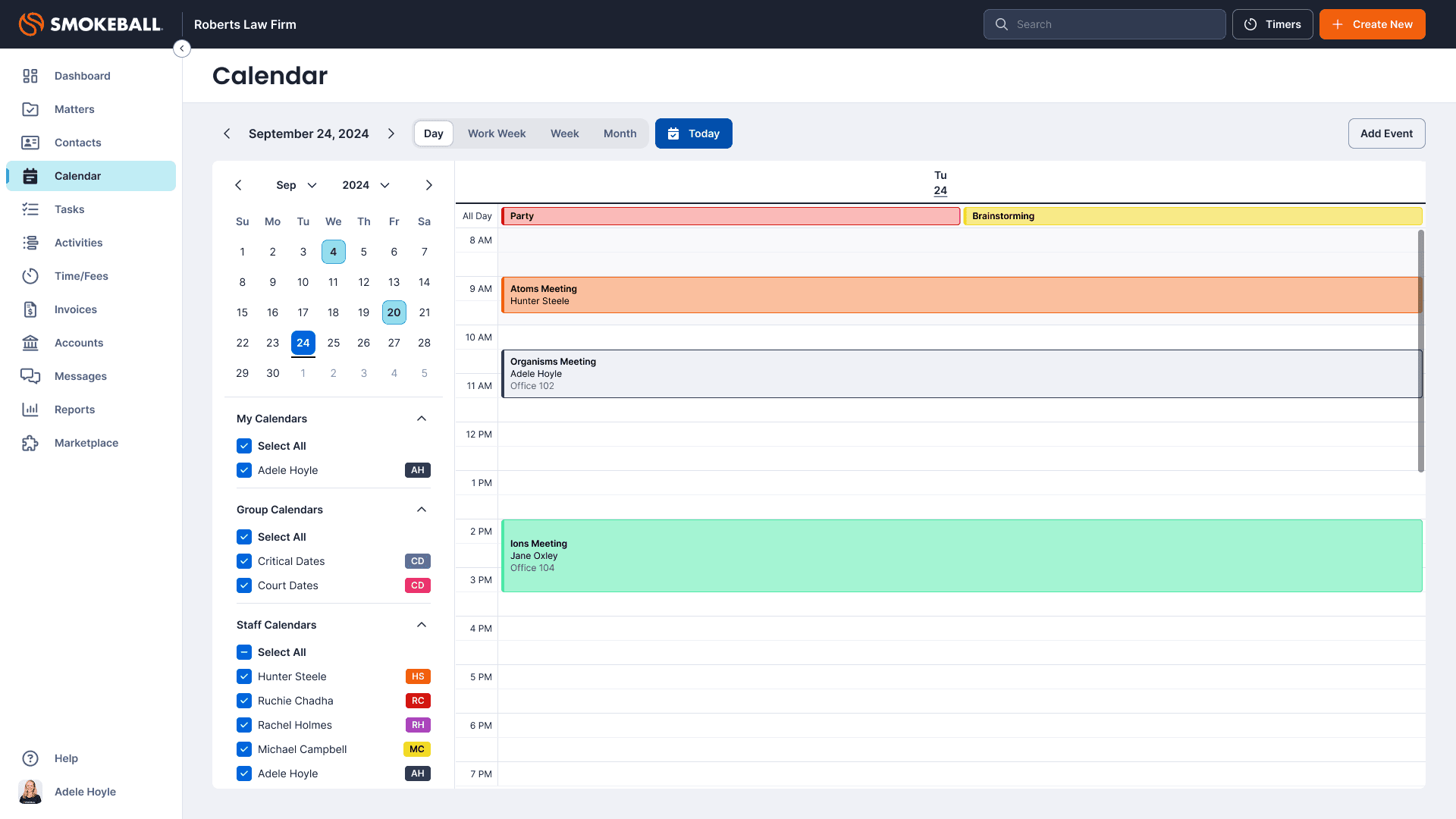This screenshot has height=819, width=1456.
Task: Open the 2024 year dropdown
Action: [366, 185]
